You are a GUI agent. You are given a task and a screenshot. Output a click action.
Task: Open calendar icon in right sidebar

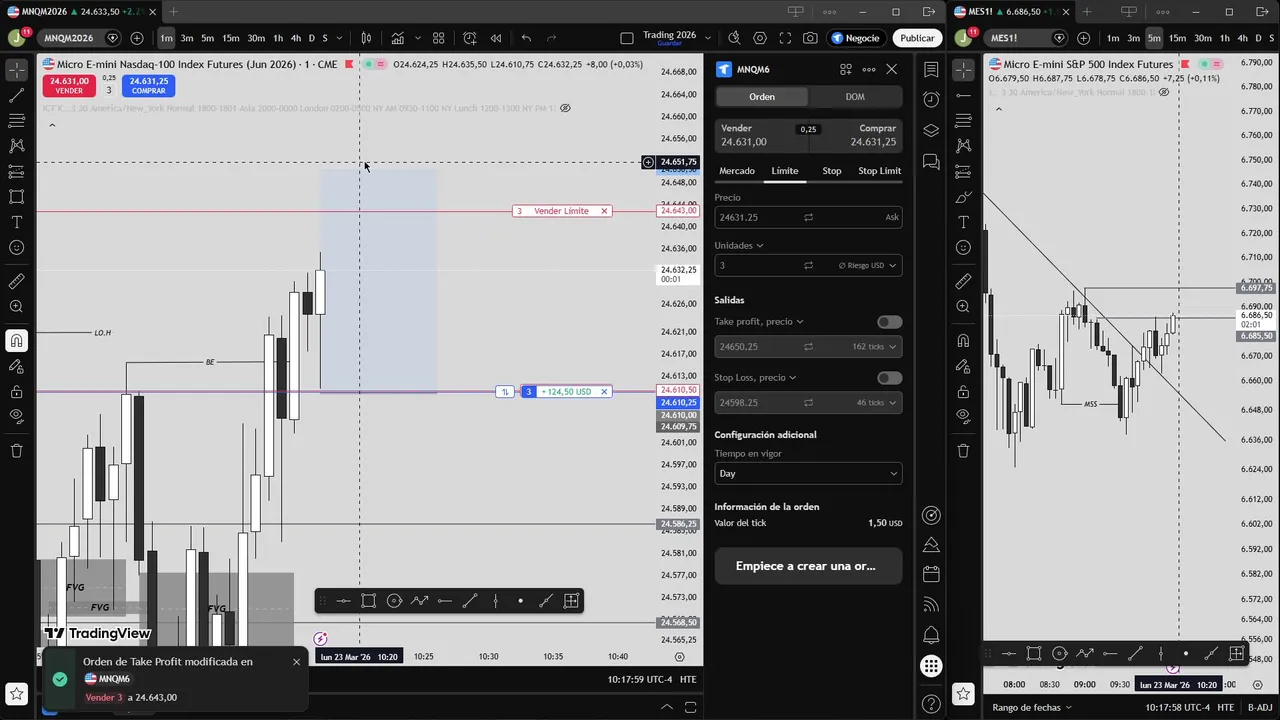[931, 574]
